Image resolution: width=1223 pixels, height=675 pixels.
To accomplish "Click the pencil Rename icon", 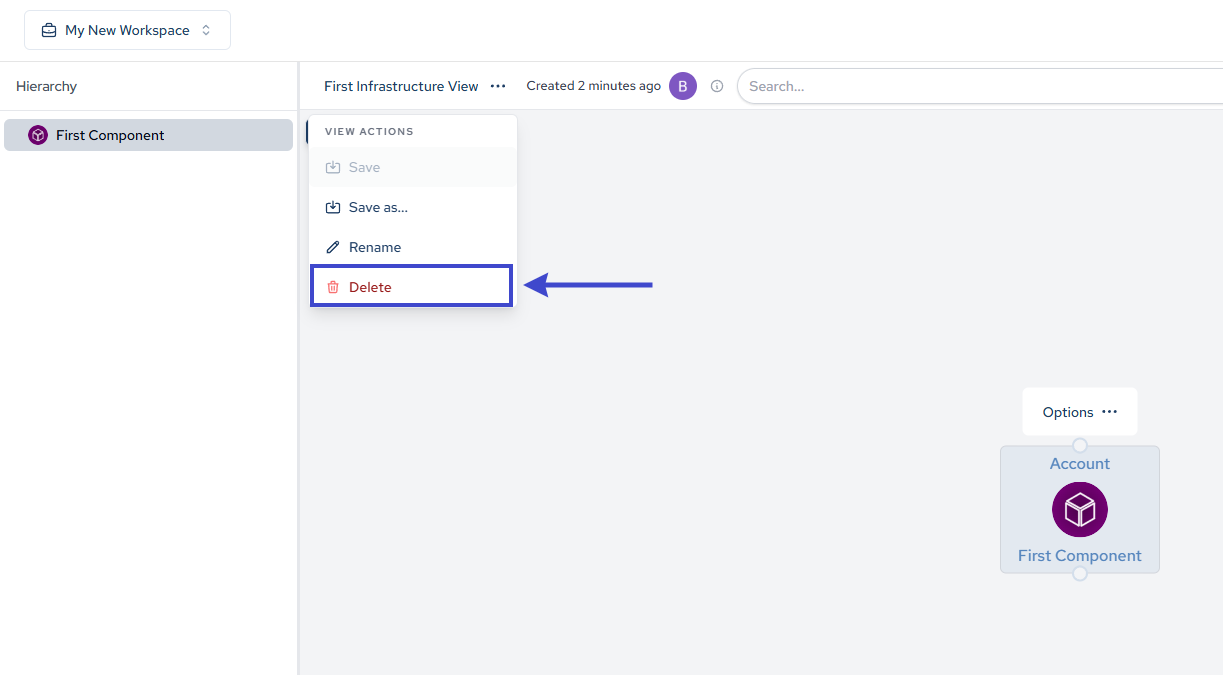I will pyautogui.click(x=333, y=247).
